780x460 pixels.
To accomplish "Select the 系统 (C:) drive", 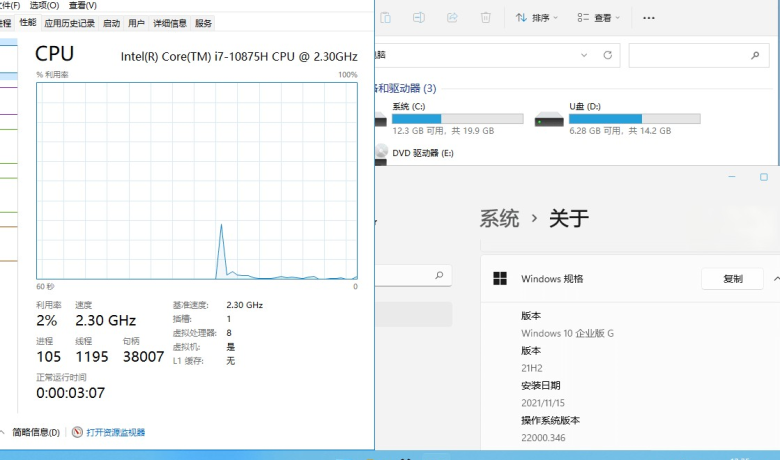I will [449, 118].
